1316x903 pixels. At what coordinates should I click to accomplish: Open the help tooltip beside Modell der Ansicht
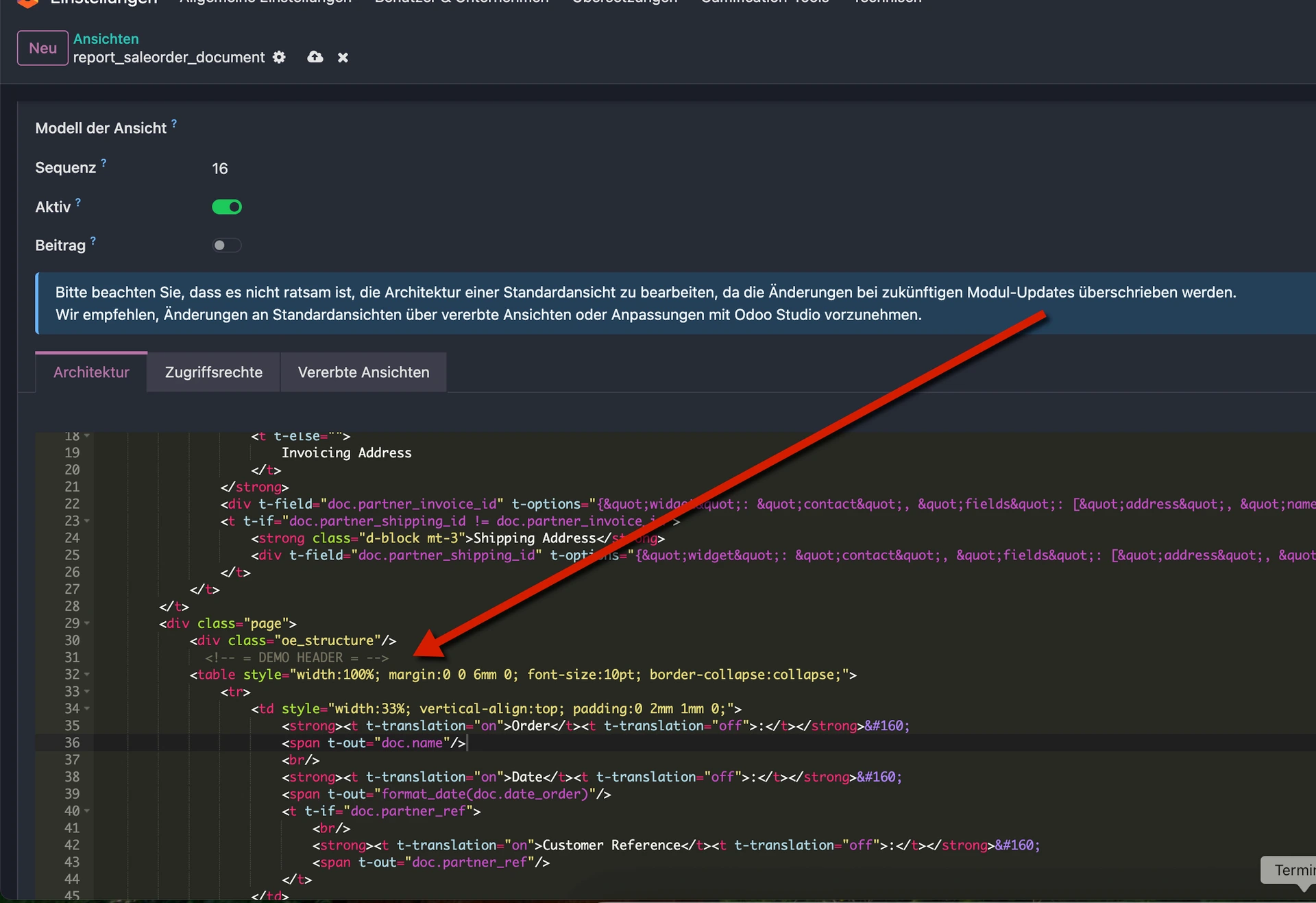pyautogui.click(x=174, y=123)
